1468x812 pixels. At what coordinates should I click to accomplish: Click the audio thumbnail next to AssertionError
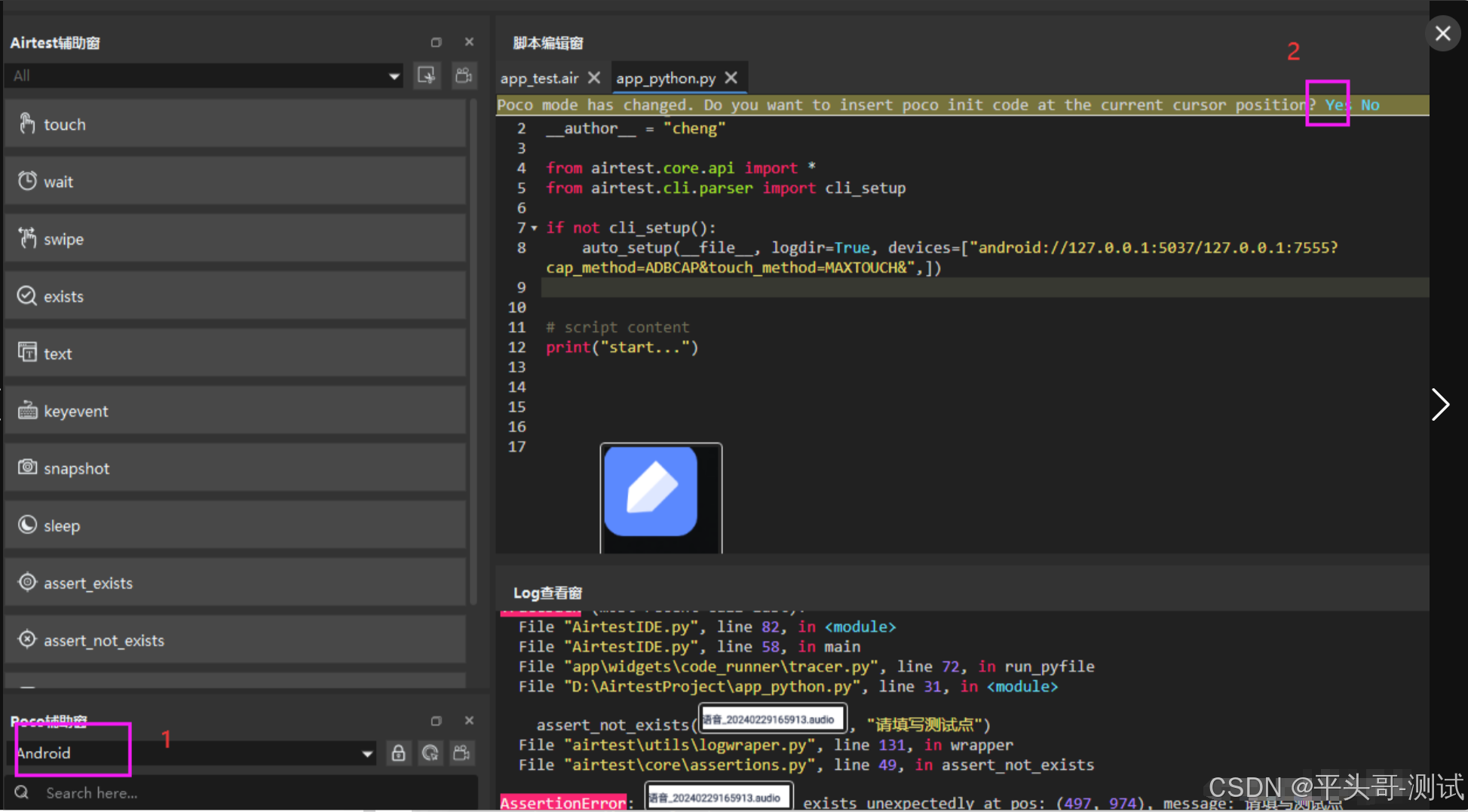(x=719, y=798)
